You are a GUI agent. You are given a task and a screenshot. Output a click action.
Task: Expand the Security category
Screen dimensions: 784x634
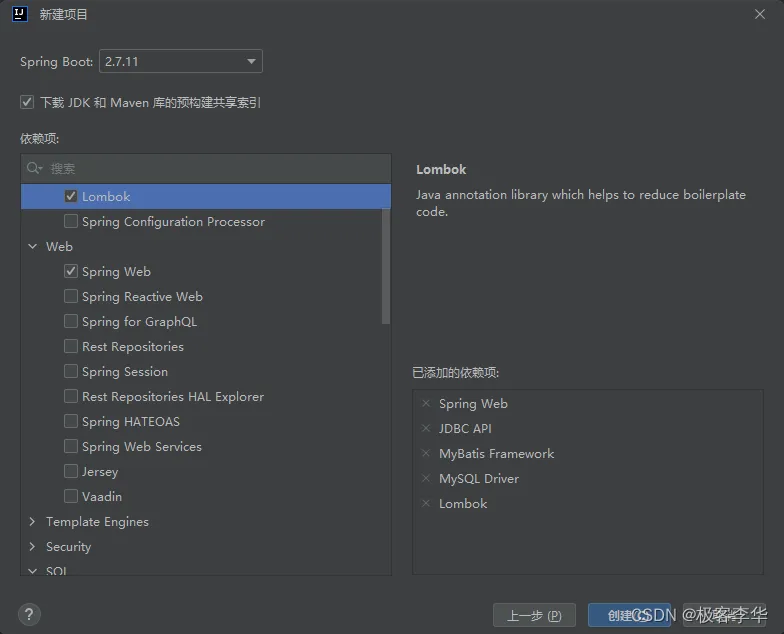pyautogui.click(x=32, y=546)
